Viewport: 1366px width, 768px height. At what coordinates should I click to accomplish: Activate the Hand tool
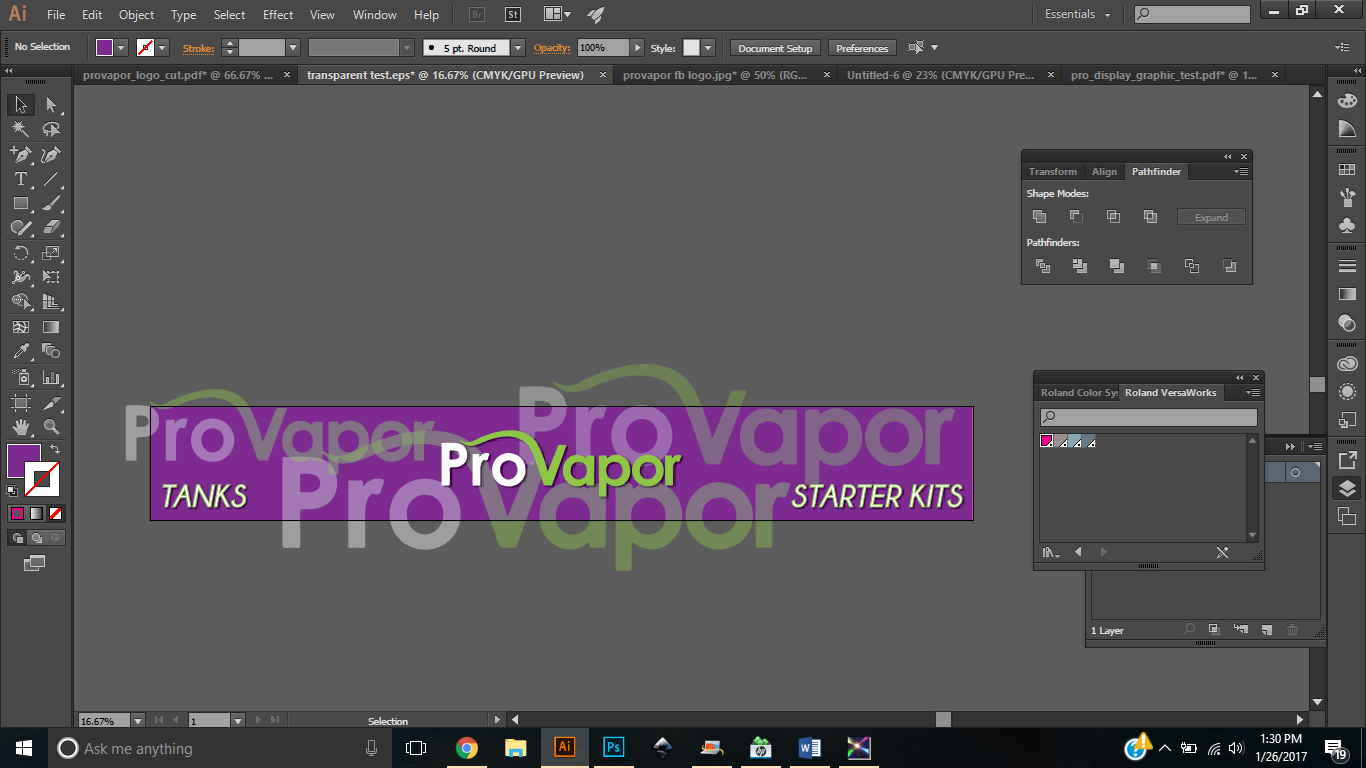[x=21, y=427]
